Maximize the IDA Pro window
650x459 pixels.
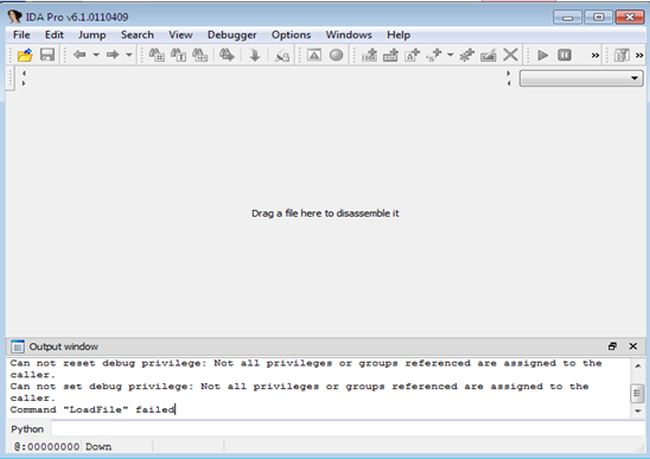[598, 17]
